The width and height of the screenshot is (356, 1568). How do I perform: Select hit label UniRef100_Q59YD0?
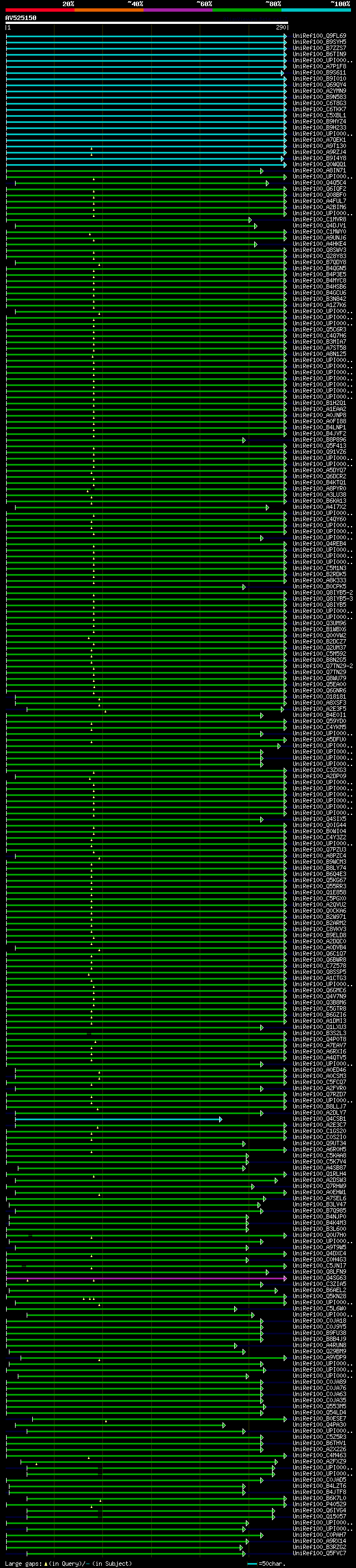319,721
